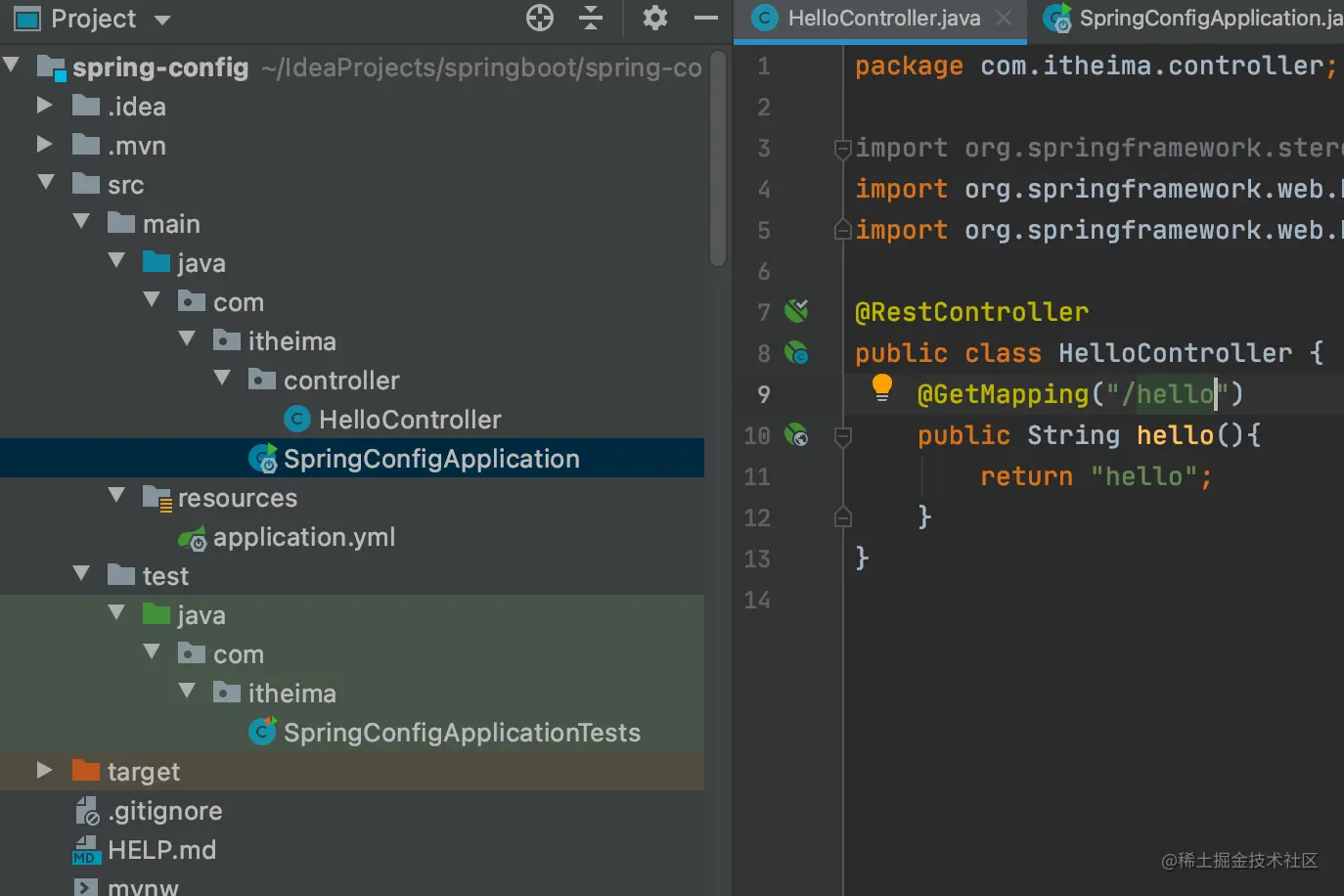
Task: Collapse the test folder
Action: 81,574
